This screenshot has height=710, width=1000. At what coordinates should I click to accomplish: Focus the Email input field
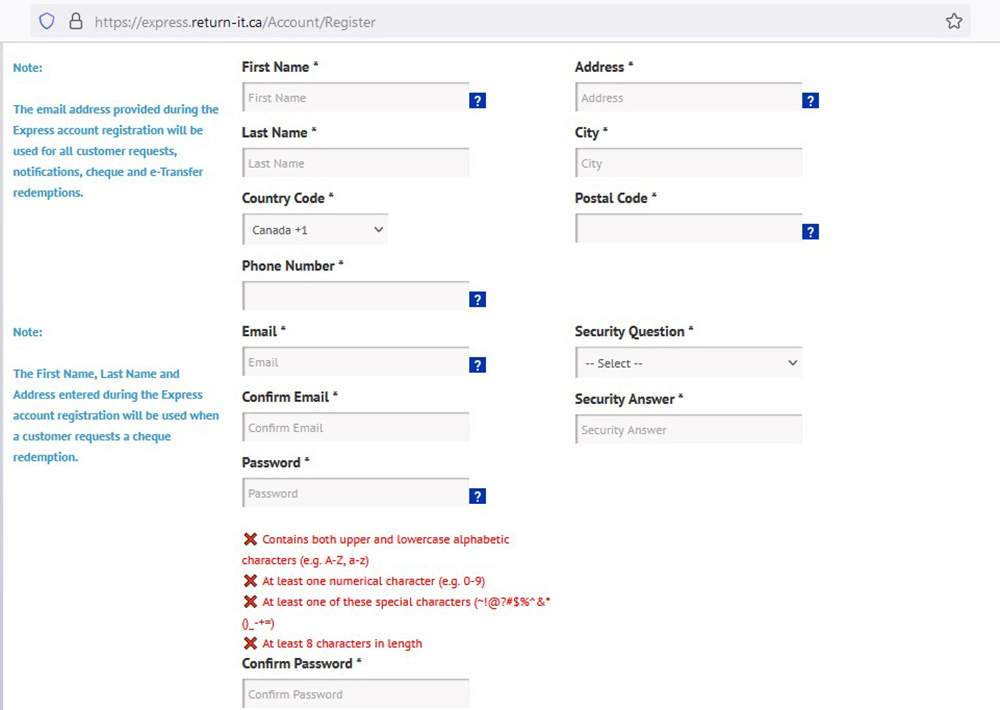pyautogui.click(x=356, y=362)
